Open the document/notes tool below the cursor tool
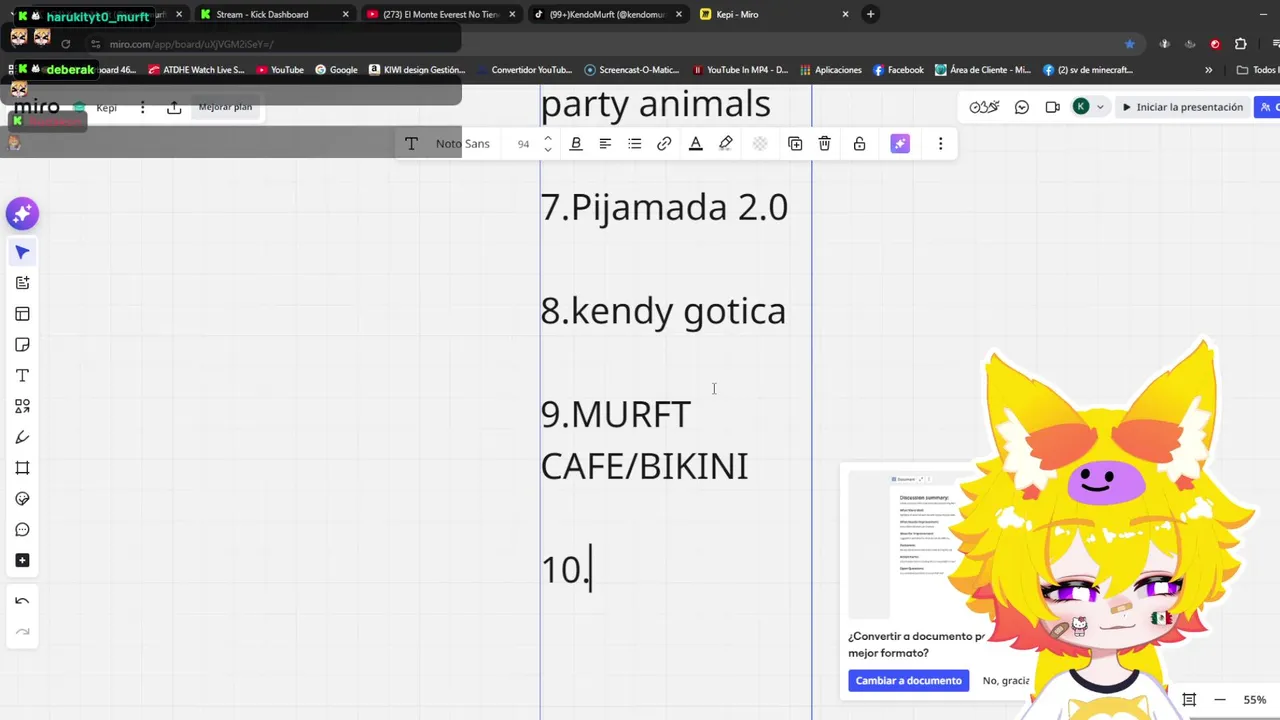 point(22,283)
